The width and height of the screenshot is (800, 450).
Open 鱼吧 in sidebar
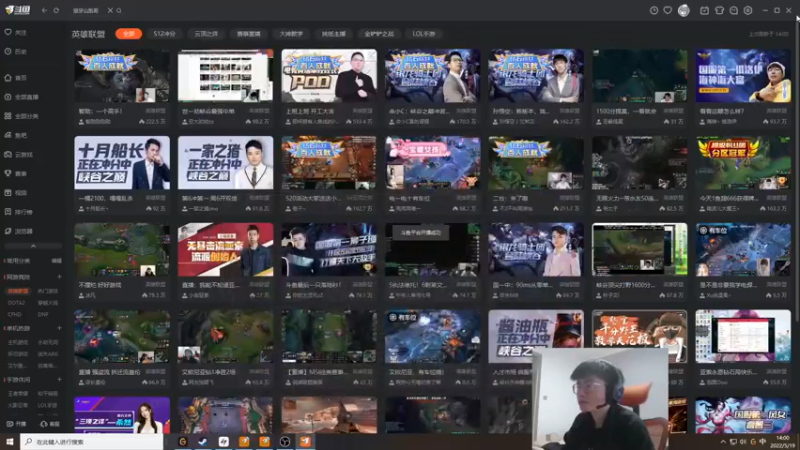click(15, 135)
